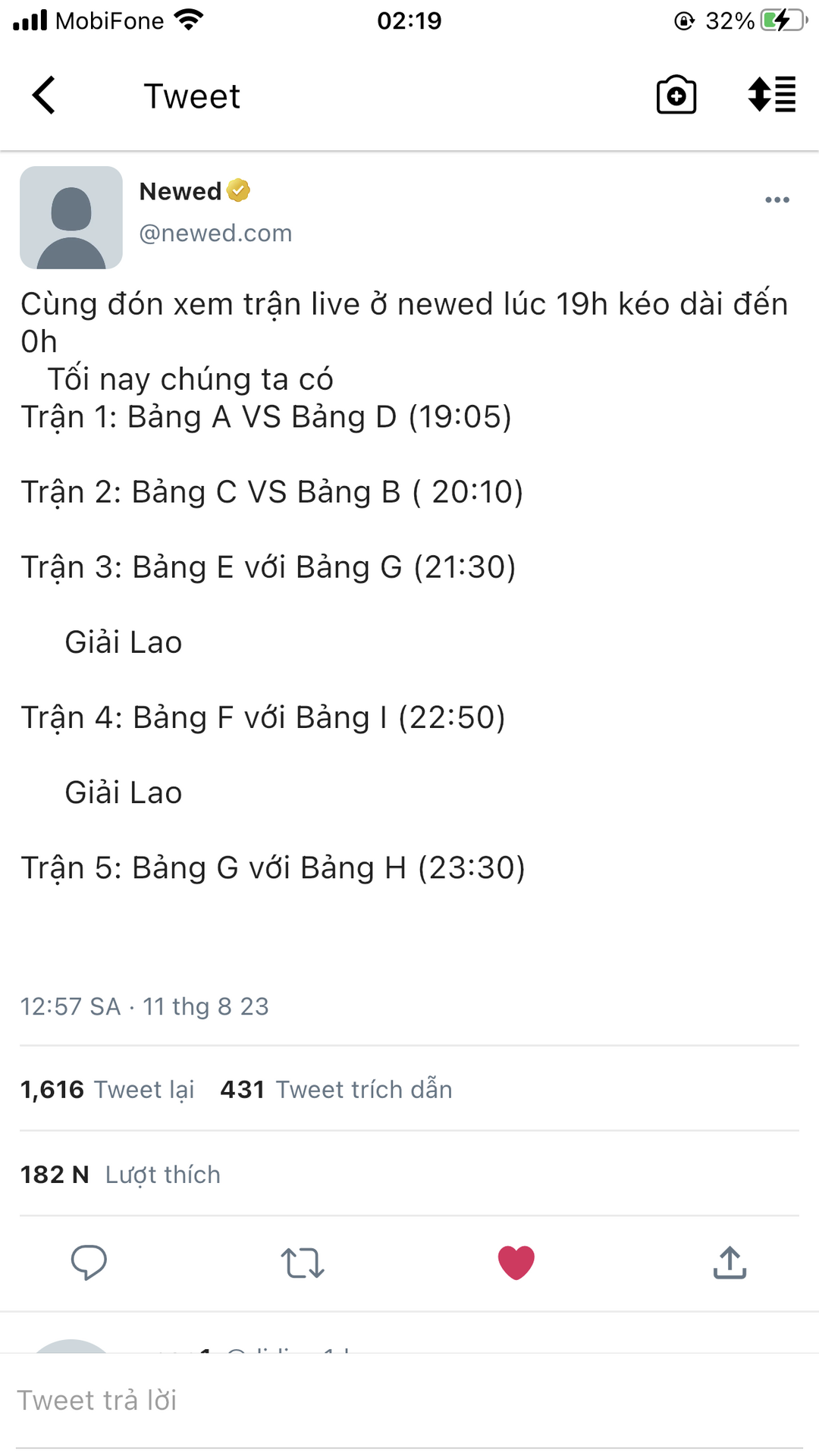
Task: Tap the back arrow
Action: 44,96
